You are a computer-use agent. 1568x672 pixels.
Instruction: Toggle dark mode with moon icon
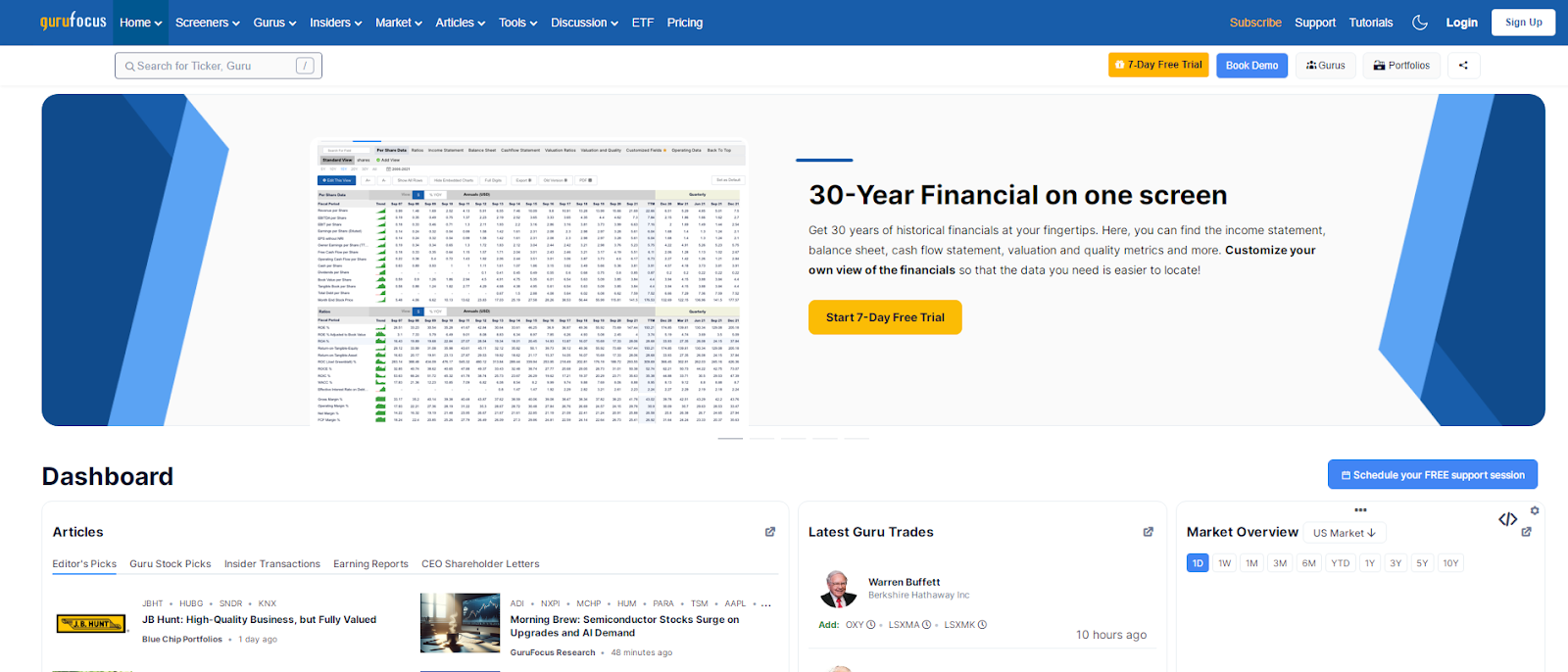[x=1420, y=23]
